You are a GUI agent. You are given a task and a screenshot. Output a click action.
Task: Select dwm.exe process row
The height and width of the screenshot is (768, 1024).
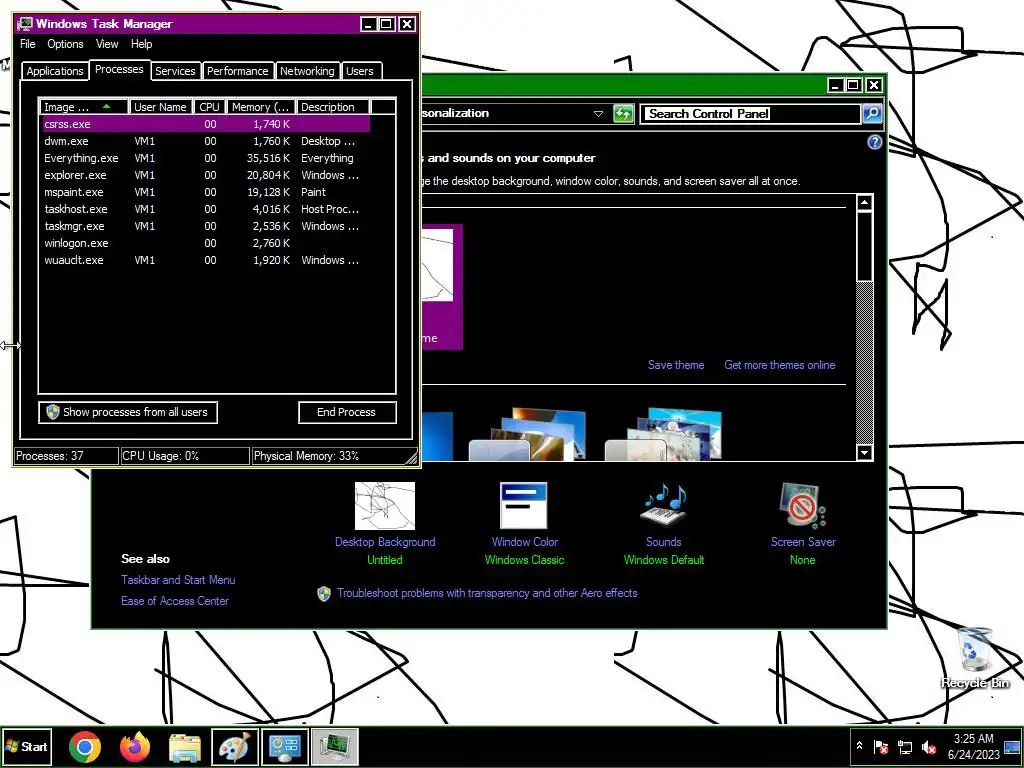coord(206,141)
